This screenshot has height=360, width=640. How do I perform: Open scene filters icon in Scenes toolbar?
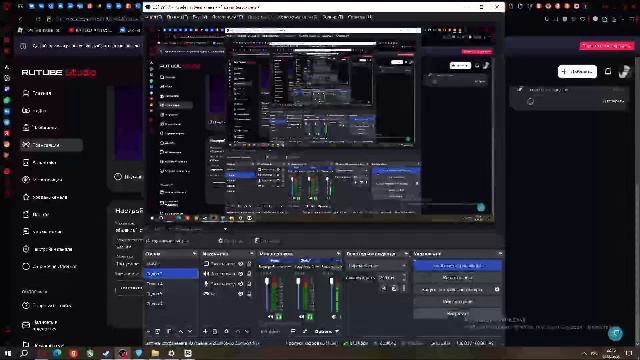(169, 331)
